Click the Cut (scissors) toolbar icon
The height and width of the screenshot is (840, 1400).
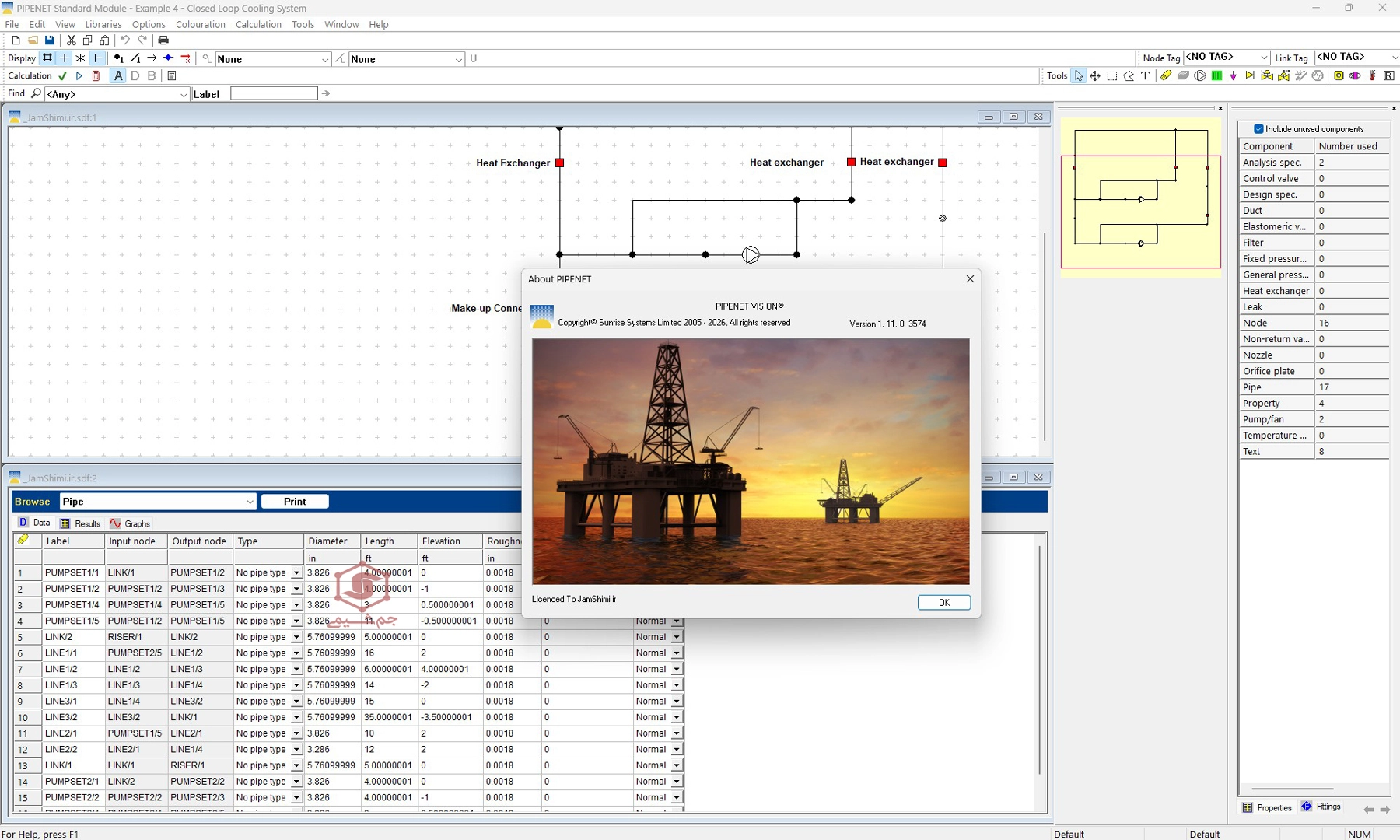click(71, 40)
